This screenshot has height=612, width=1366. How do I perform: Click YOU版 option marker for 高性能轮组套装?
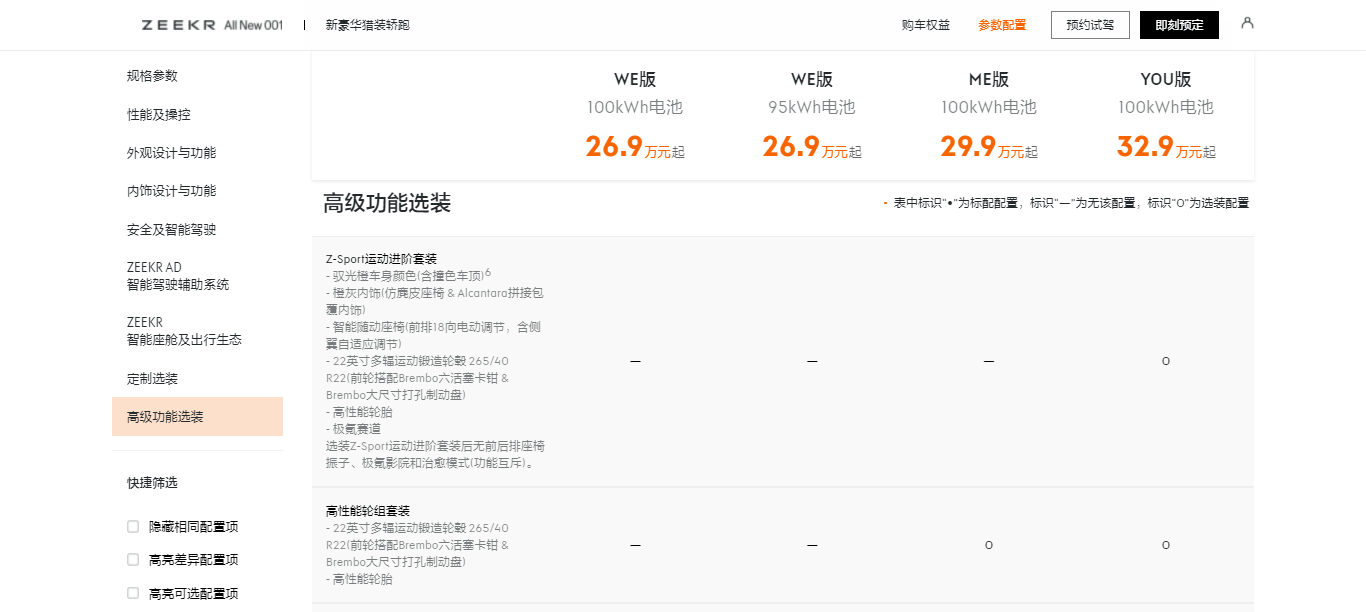1166,545
